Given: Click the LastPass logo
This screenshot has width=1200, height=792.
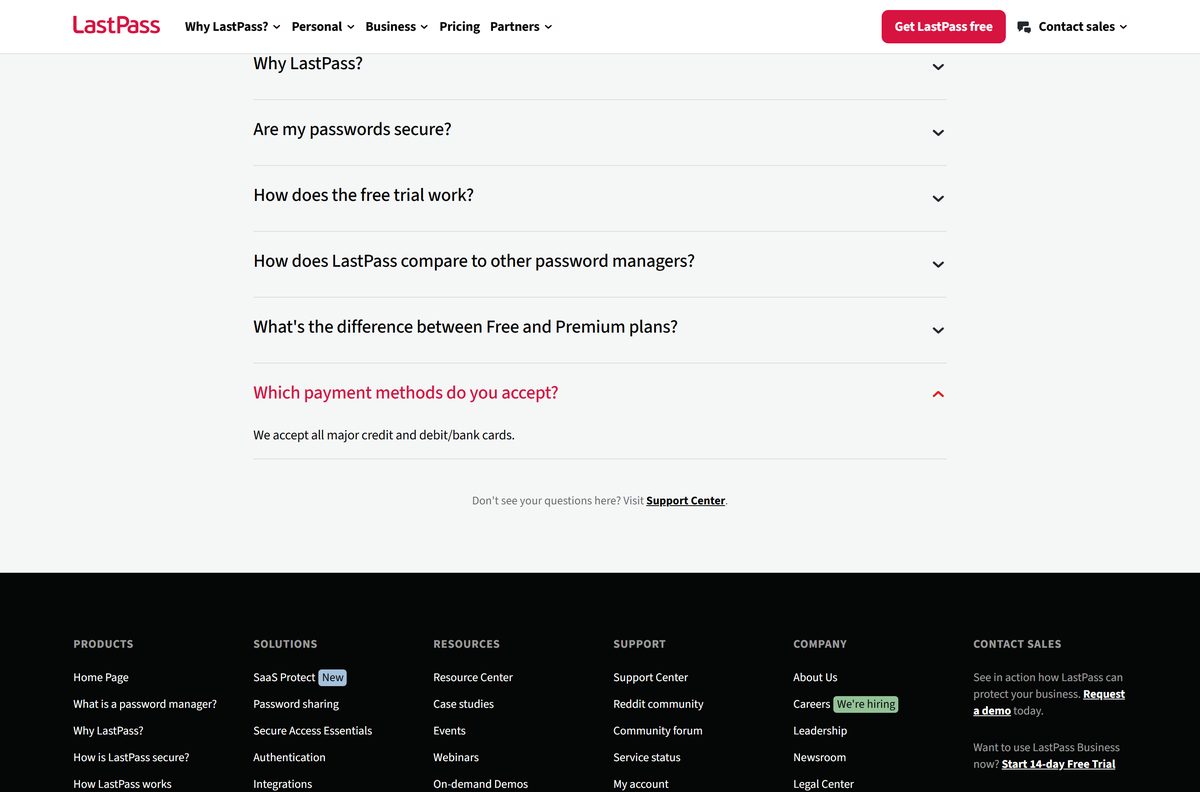Looking at the screenshot, I should pyautogui.click(x=116, y=26).
